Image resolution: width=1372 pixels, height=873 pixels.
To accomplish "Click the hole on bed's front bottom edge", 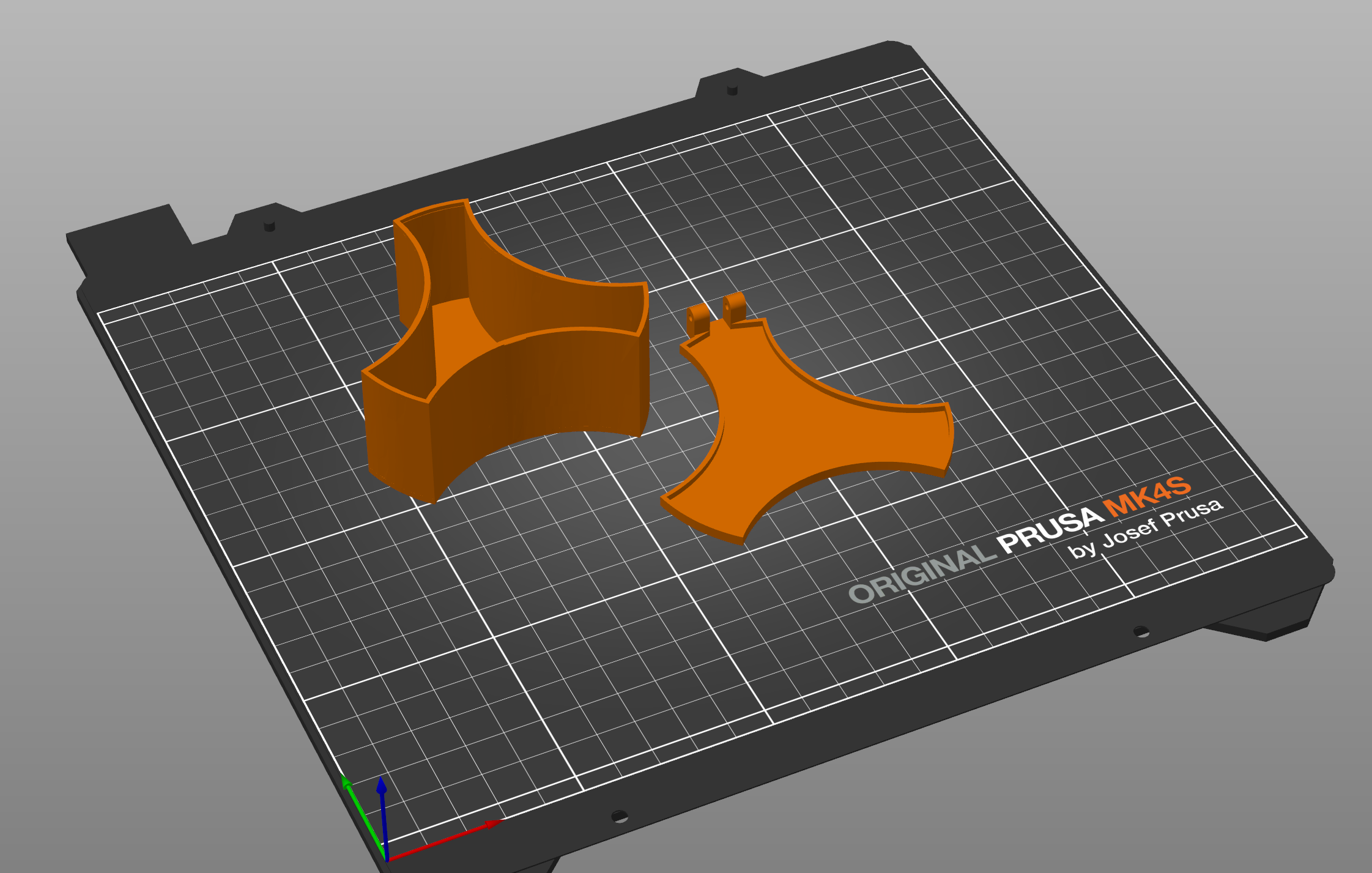I will (619, 816).
